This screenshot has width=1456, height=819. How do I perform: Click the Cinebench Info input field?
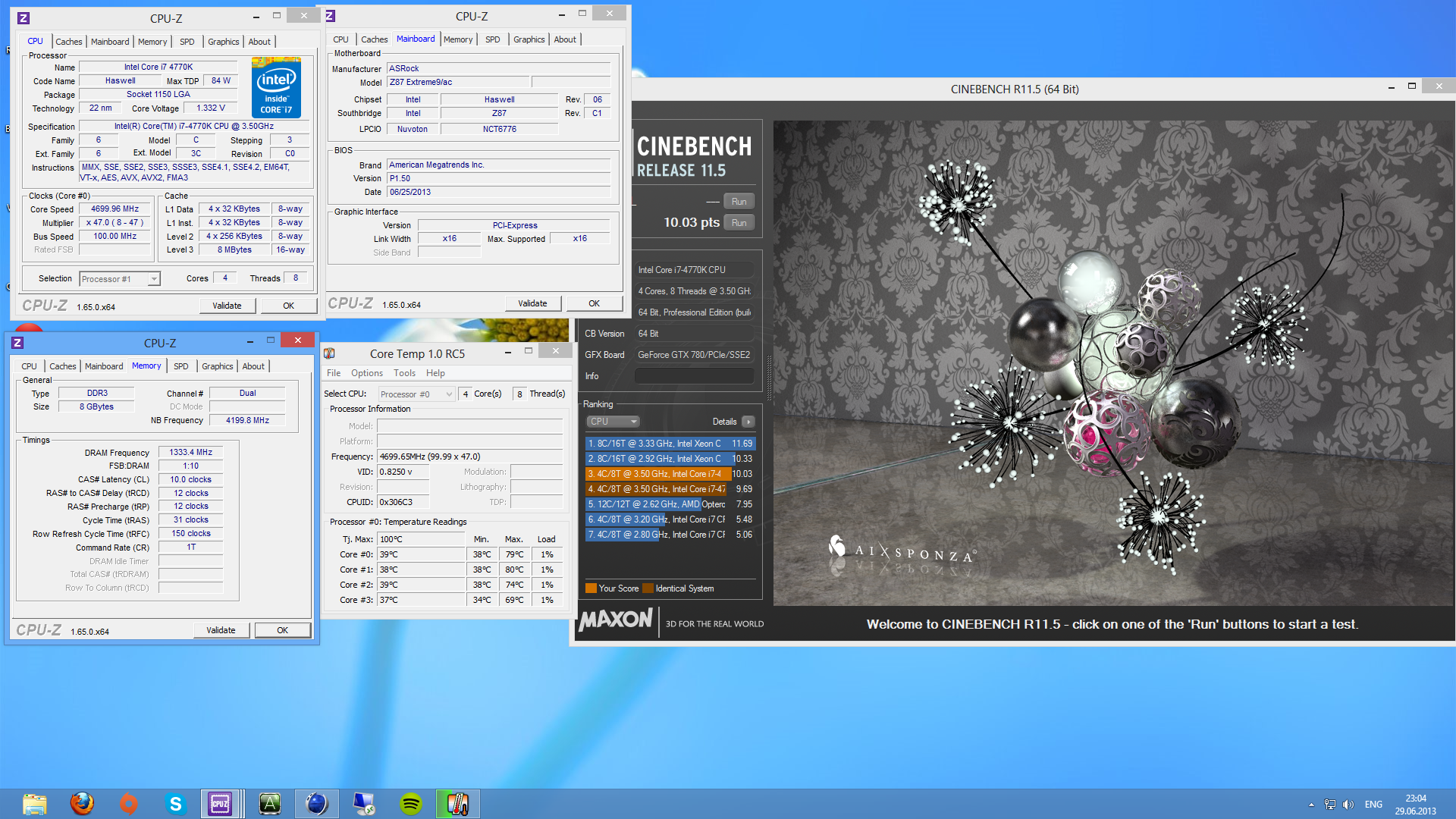coord(694,376)
